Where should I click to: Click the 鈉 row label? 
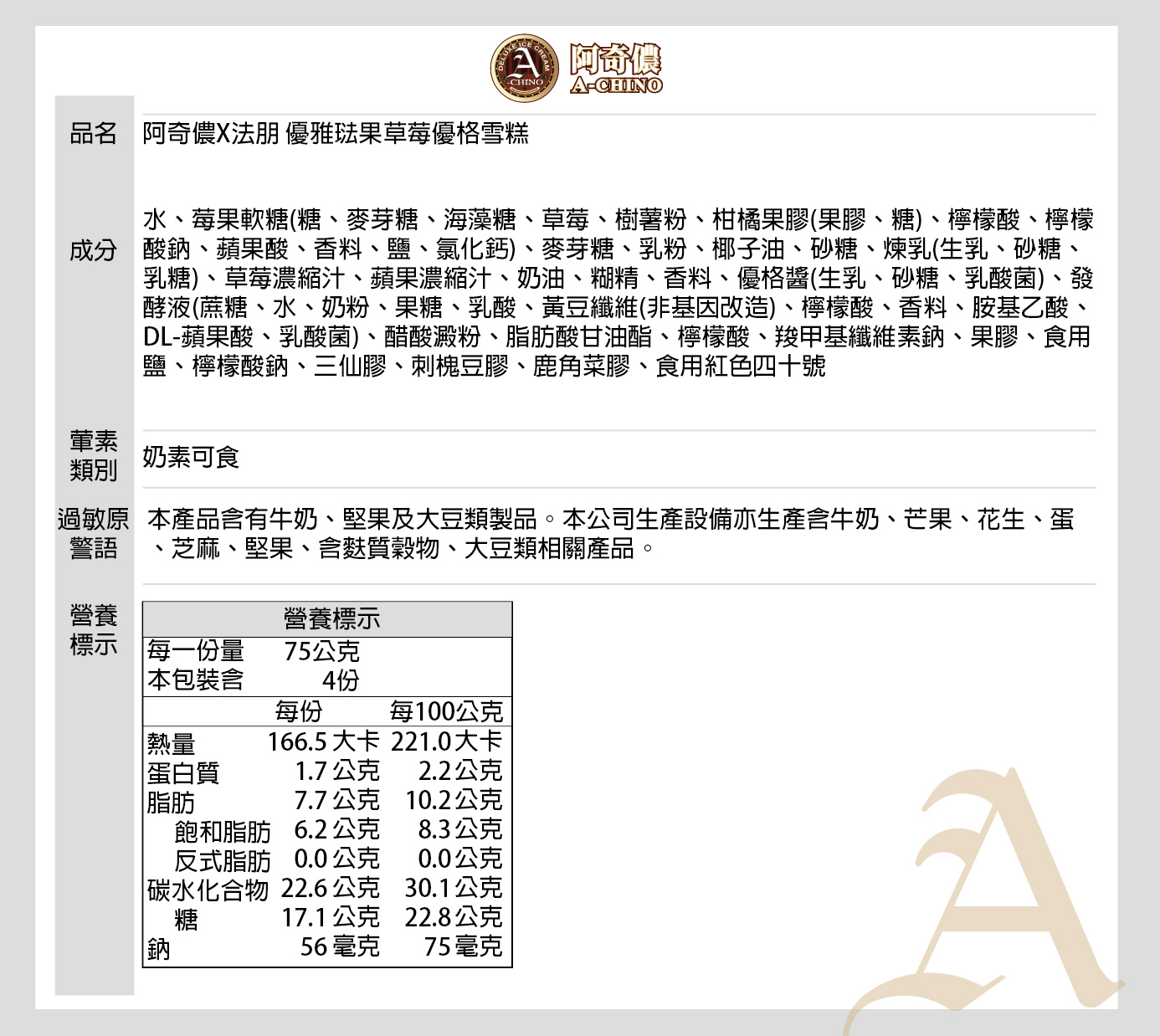click(x=159, y=948)
